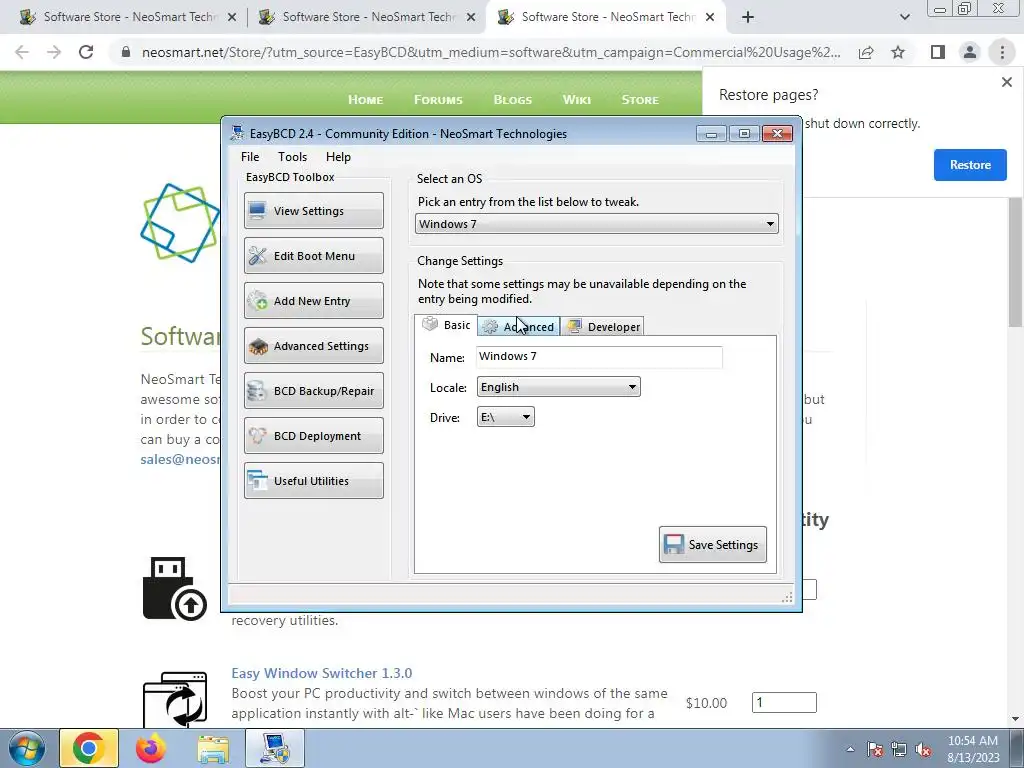Open View Settings in EasyBCD Toolbox
Image resolution: width=1024 pixels, height=768 pixels.
coord(313,210)
